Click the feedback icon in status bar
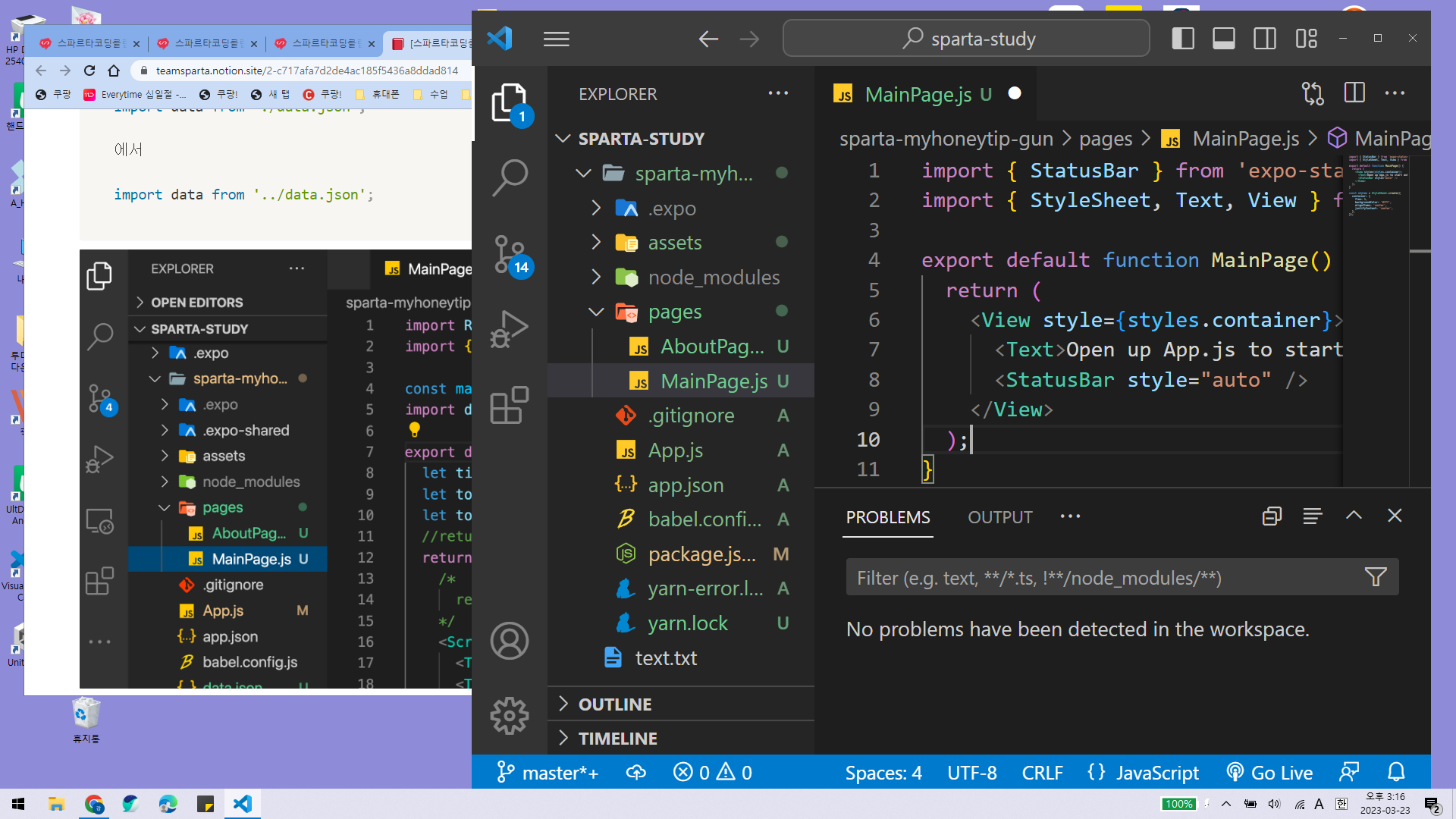Viewport: 1456px width, 819px height. (x=1349, y=773)
